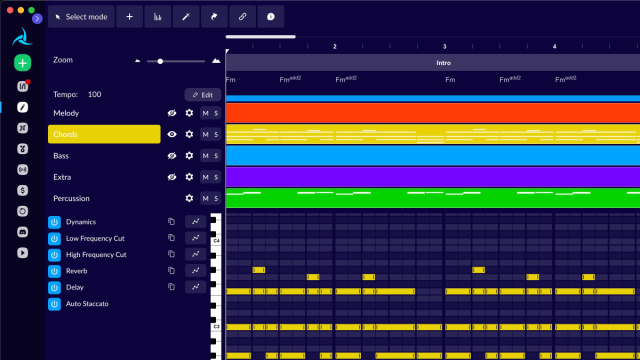Mute the Bass track
The width and height of the screenshot is (640, 360).
pos(205,156)
